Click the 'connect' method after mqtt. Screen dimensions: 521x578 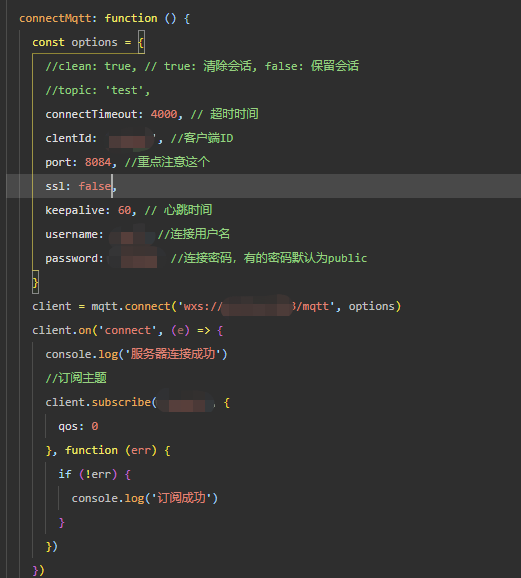point(147,306)
